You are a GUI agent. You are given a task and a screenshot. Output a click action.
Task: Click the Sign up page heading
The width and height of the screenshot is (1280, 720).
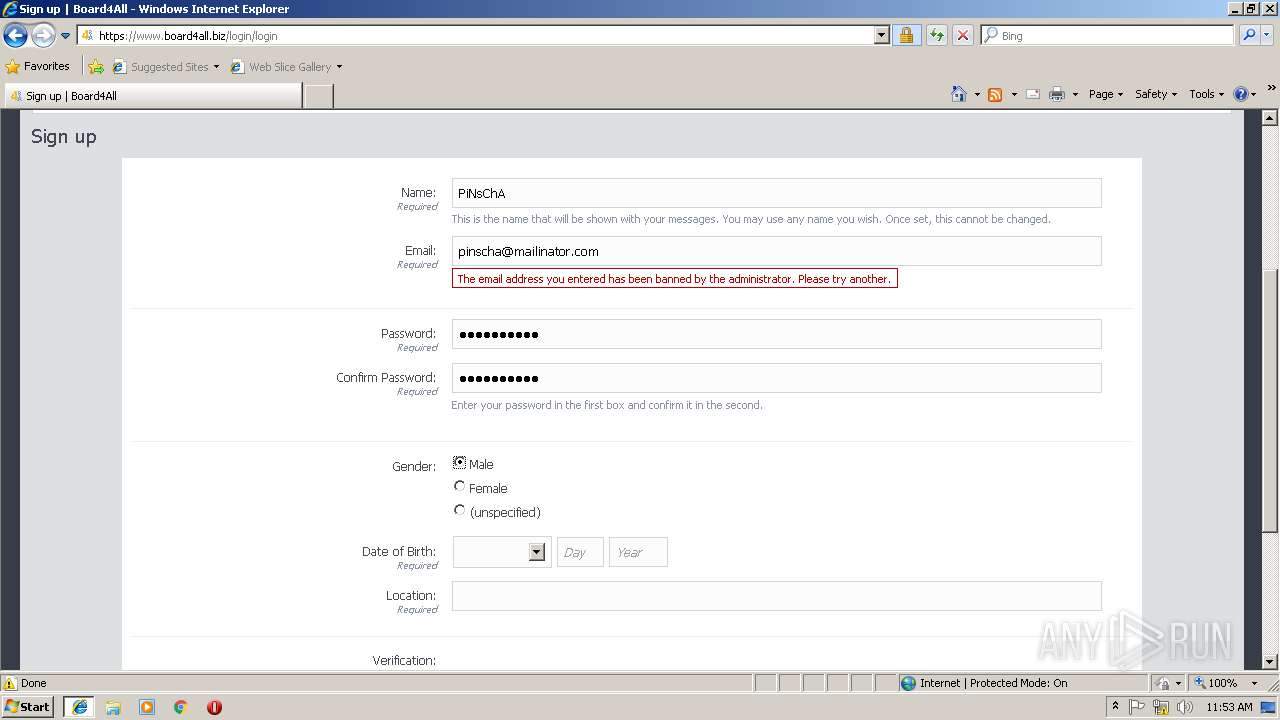point(64,136)
